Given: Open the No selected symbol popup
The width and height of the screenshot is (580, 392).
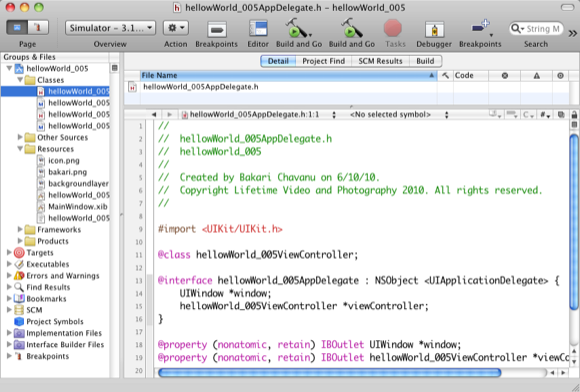Looking at the screenshot, I should [399, 115].
